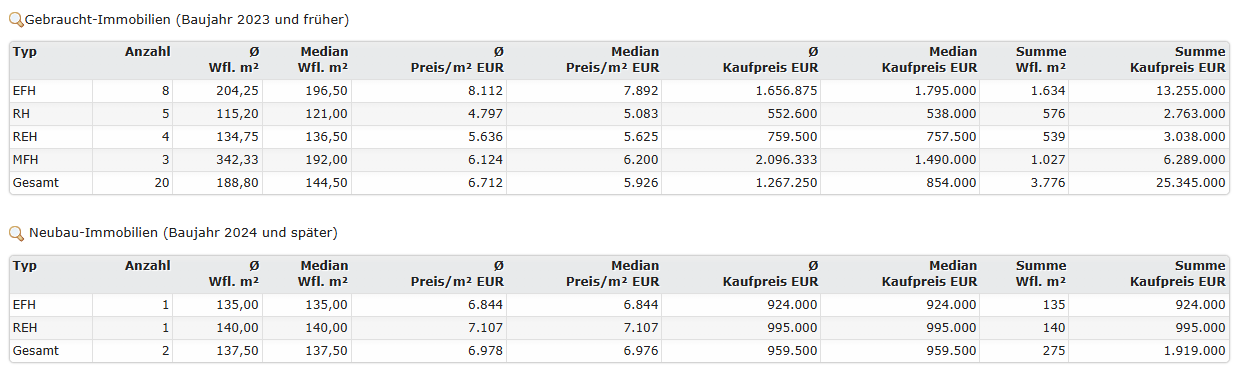Select the REH row in Gebraucht table
Screen dimensions: 1240x375
620,137
